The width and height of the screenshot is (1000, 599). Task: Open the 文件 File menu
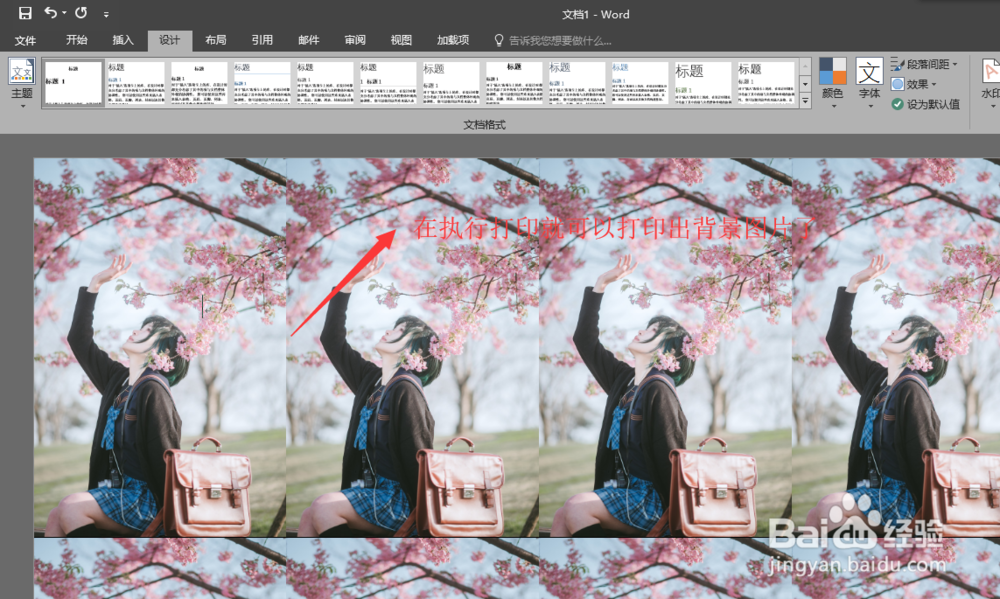point(25,41)
